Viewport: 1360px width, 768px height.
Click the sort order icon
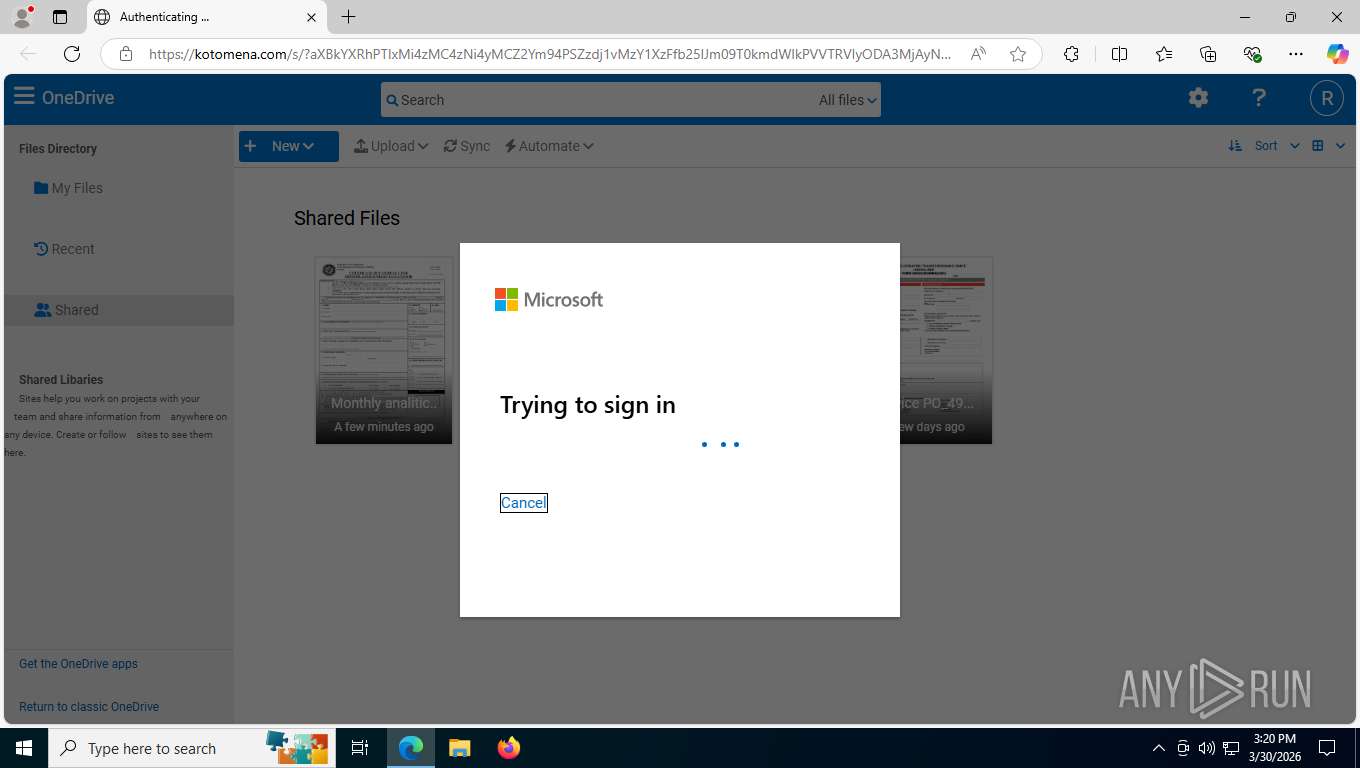click(1235, 146)
